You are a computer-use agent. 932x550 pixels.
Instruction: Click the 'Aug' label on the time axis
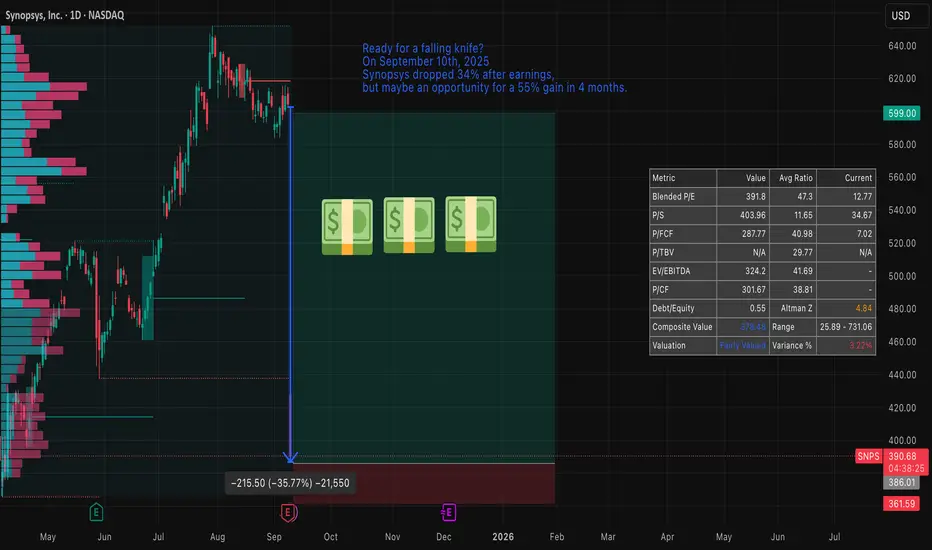[x=218, y=536]
